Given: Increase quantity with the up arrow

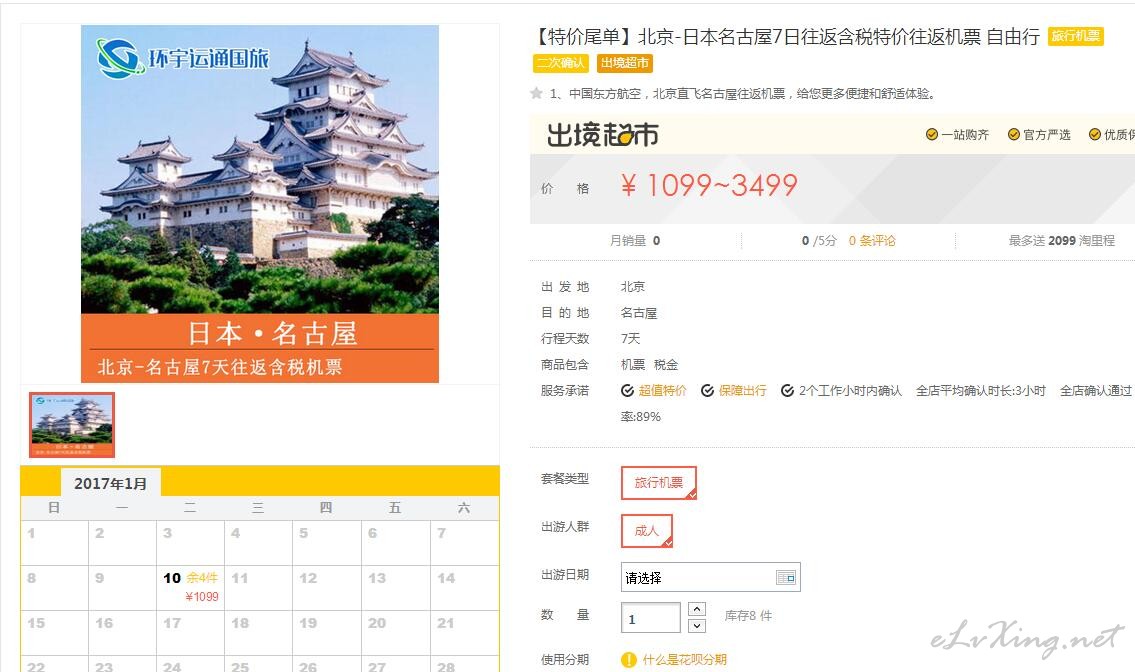Looking at the screenshot, I should pos(696,609).
